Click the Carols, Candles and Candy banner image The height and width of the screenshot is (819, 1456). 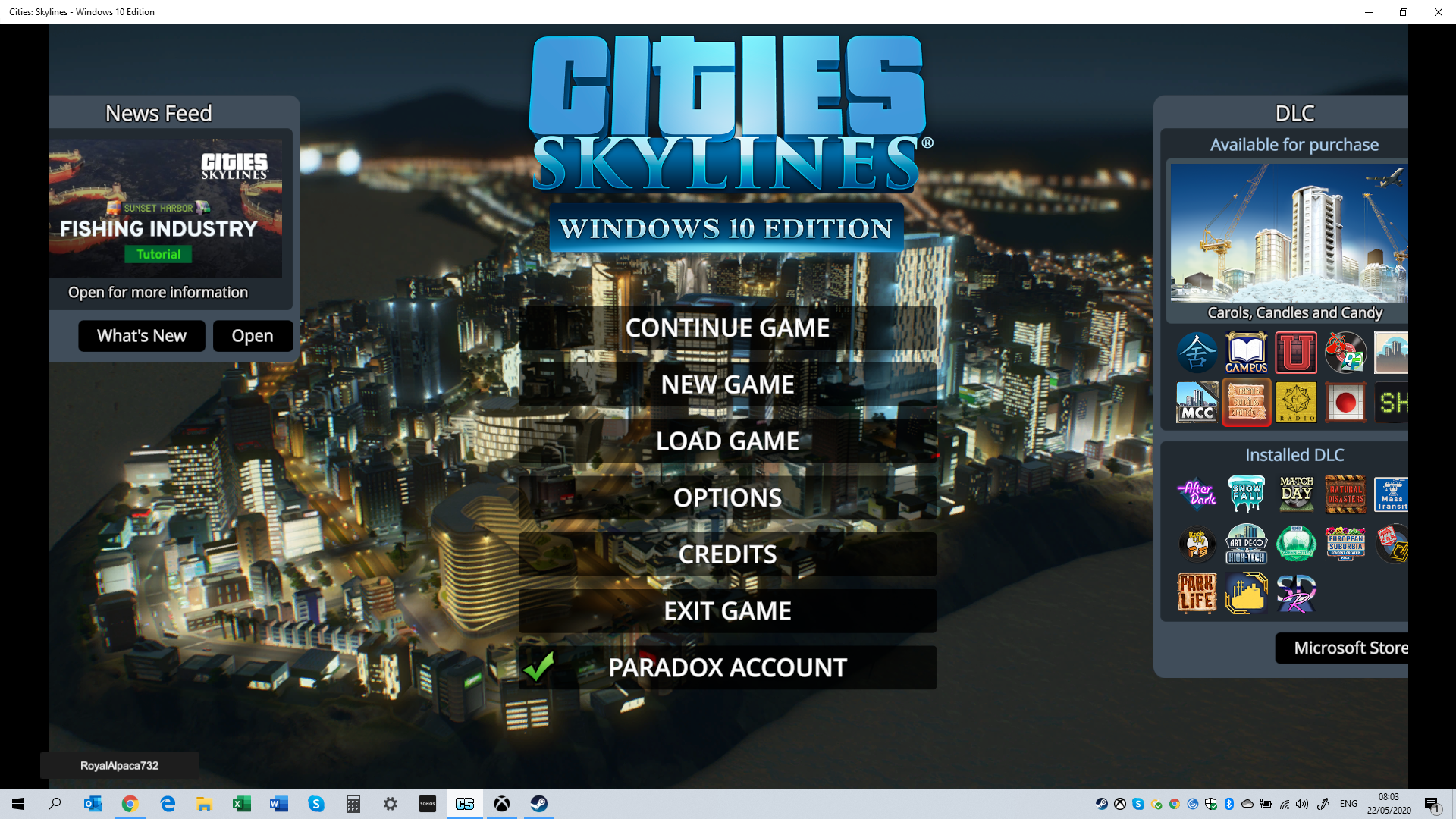(x=1288, y=233)
